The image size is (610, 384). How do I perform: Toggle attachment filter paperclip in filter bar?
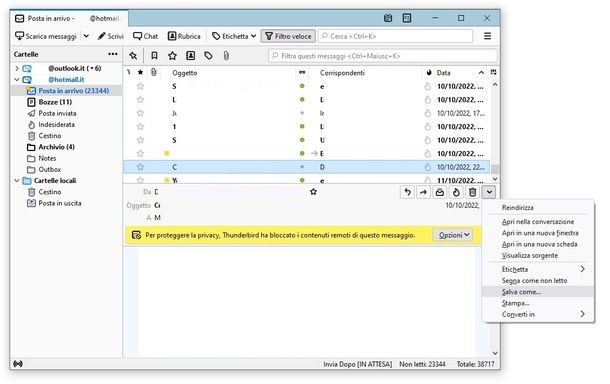tap(226, 56)
